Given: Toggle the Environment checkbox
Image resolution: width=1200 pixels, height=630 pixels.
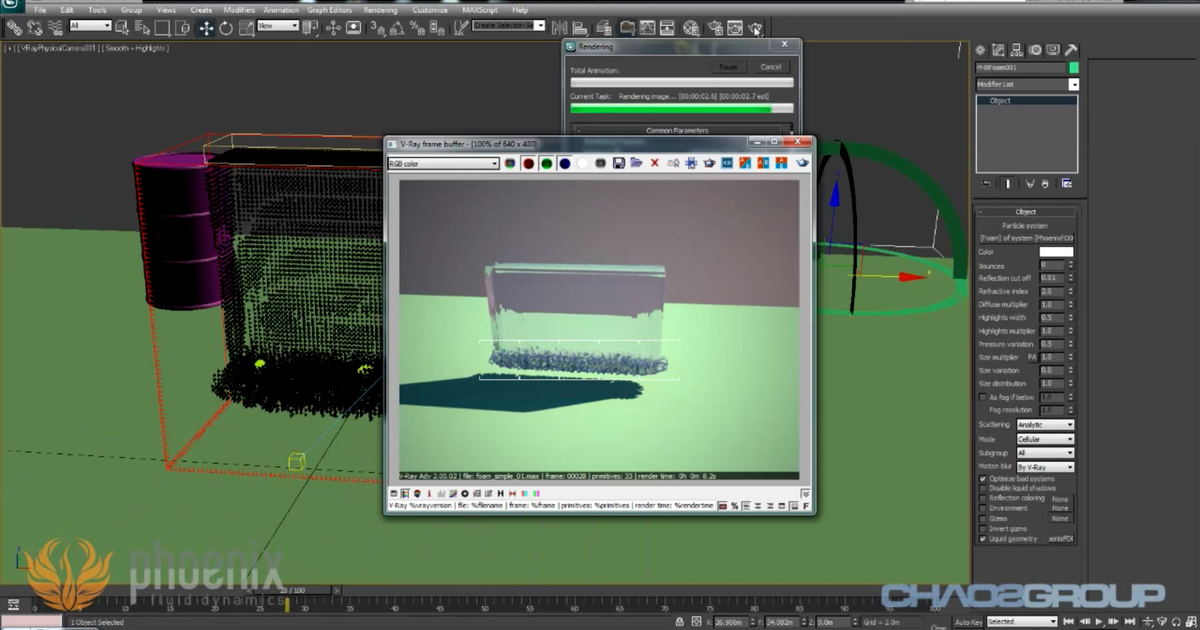Looking at the screenshot, I should [982, 509].
